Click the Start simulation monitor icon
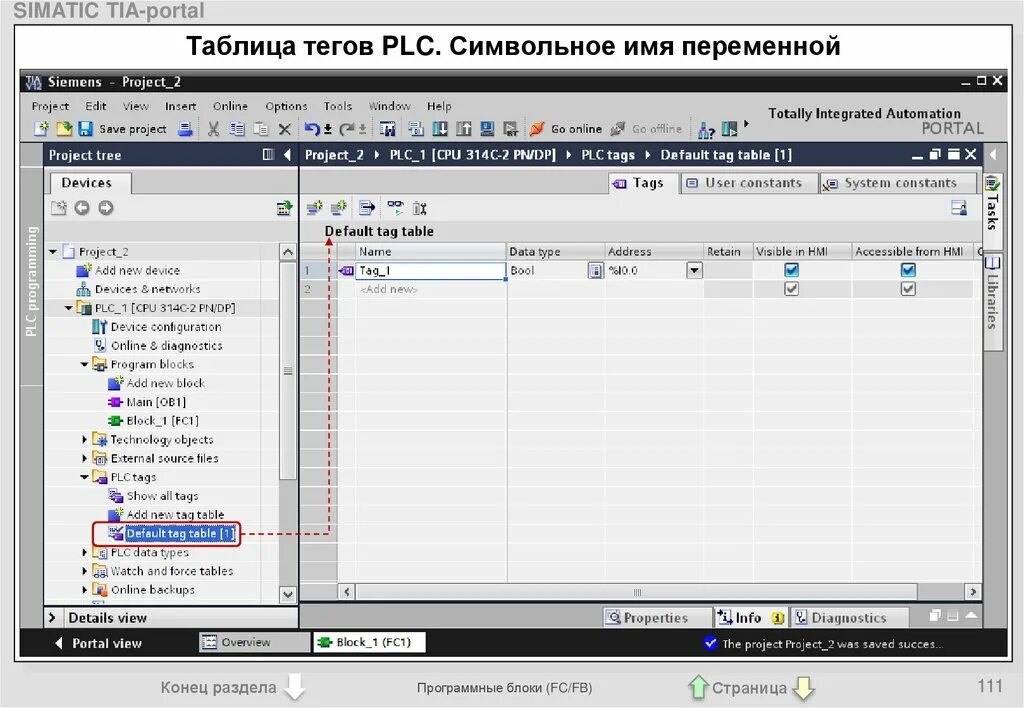Screen dimensions: 1024x708 (487, 129)
